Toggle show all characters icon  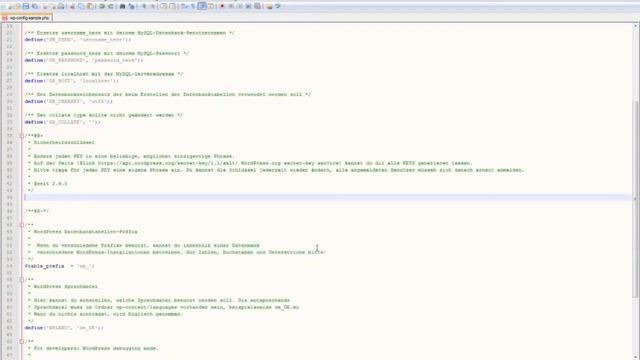pyautogui.click(x=193, y=6)
